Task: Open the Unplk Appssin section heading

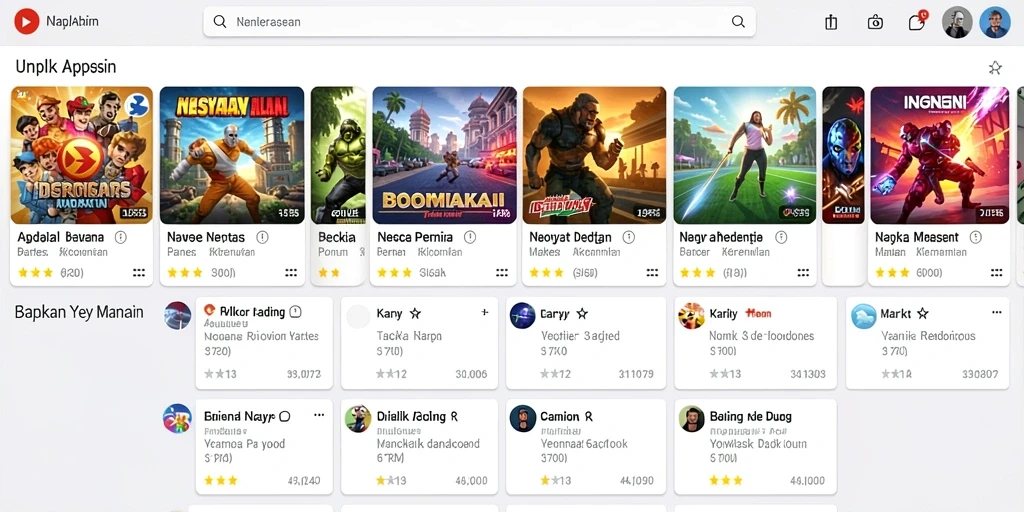Action: [66, 67]
